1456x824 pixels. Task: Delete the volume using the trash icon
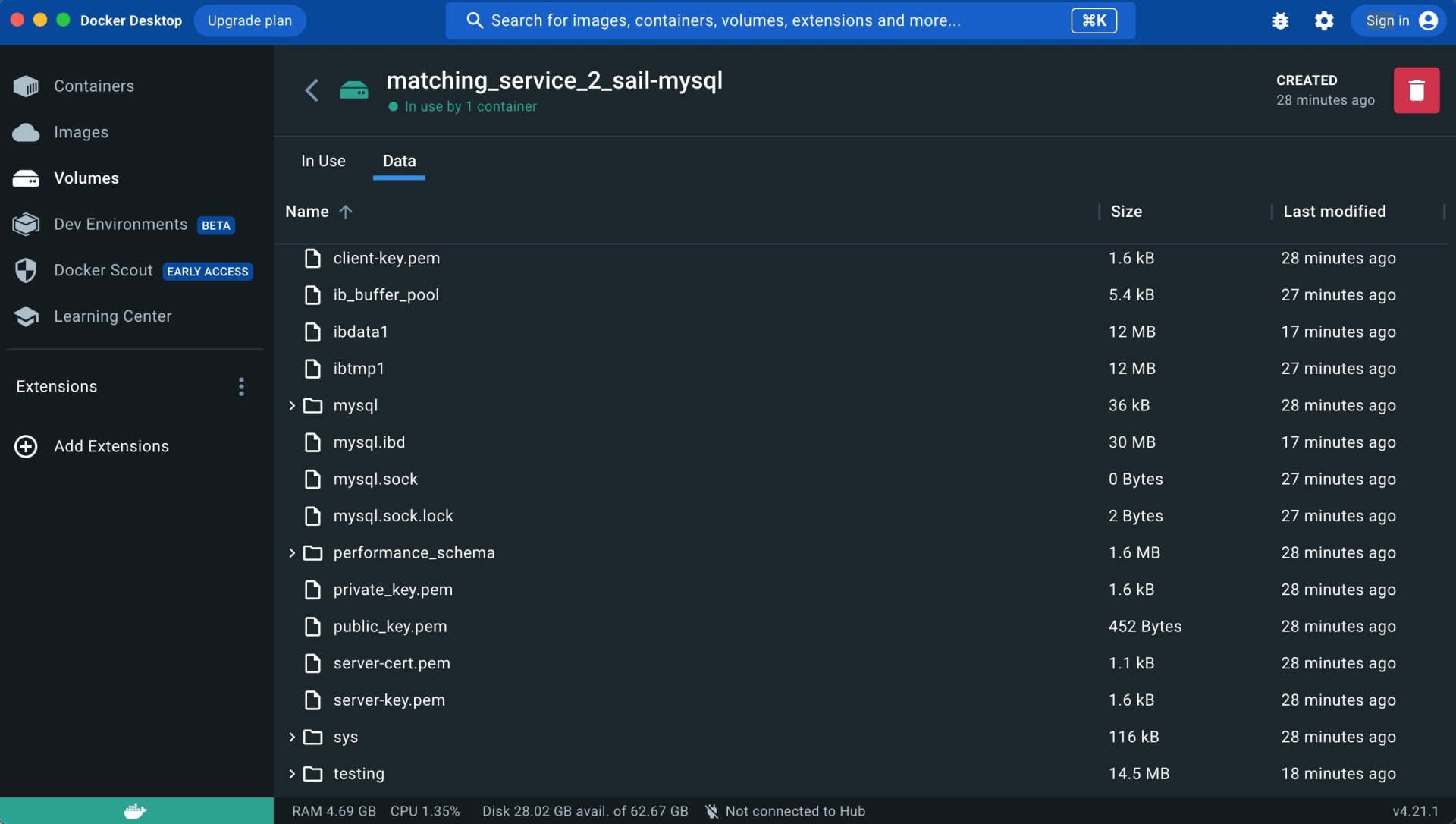1417,90
